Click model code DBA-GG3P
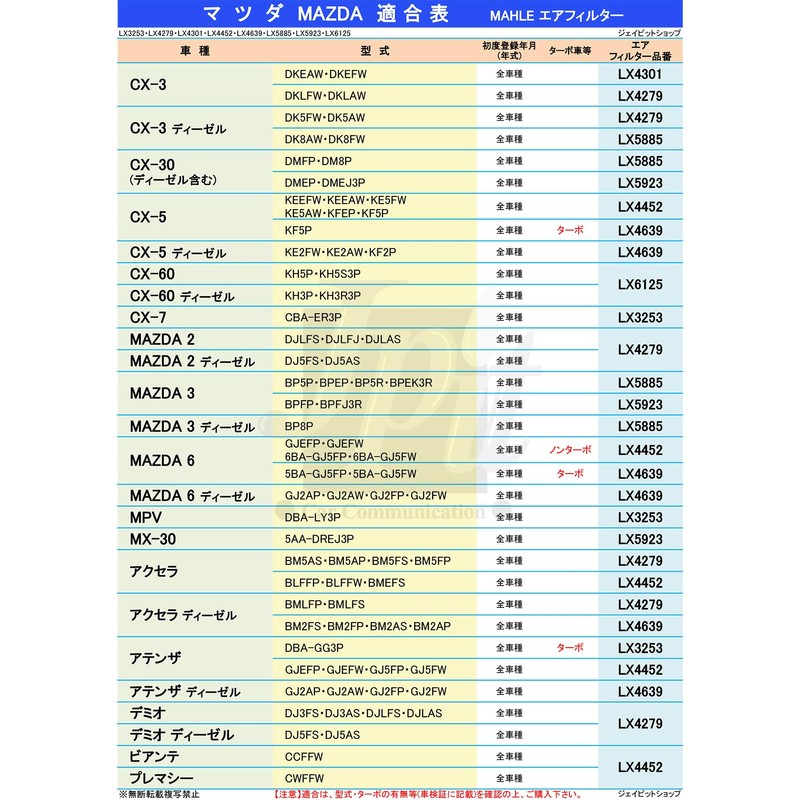 point(314,648)
